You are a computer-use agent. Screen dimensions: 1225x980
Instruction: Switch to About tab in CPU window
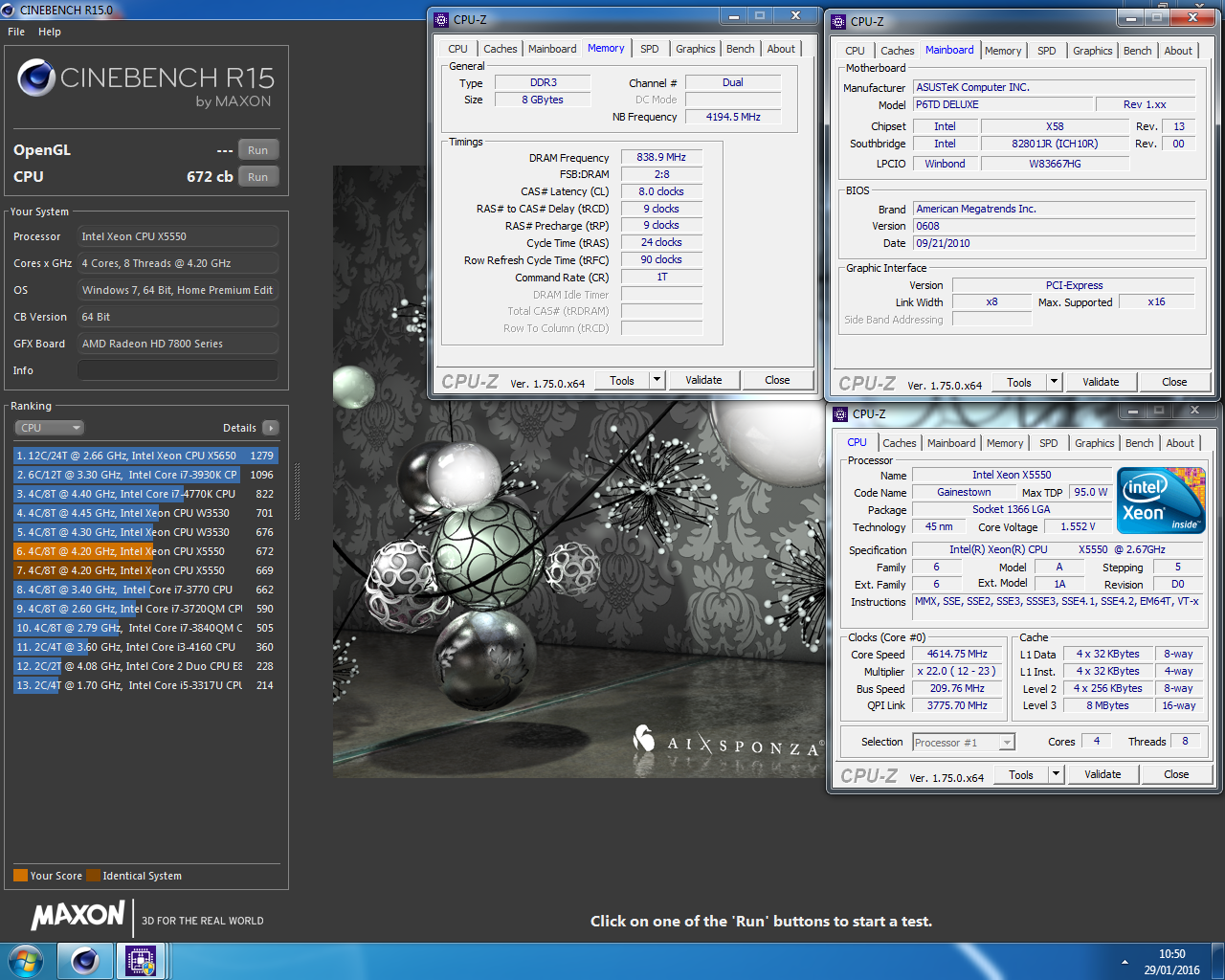[x=1180, y=443]
